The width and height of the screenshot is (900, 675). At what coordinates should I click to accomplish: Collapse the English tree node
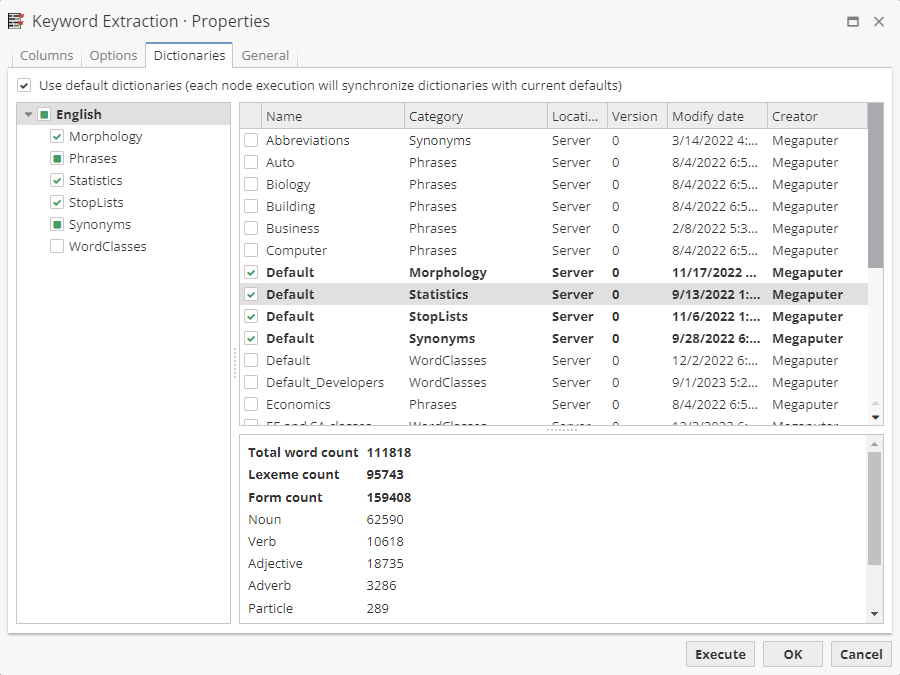tap(28, 115)
